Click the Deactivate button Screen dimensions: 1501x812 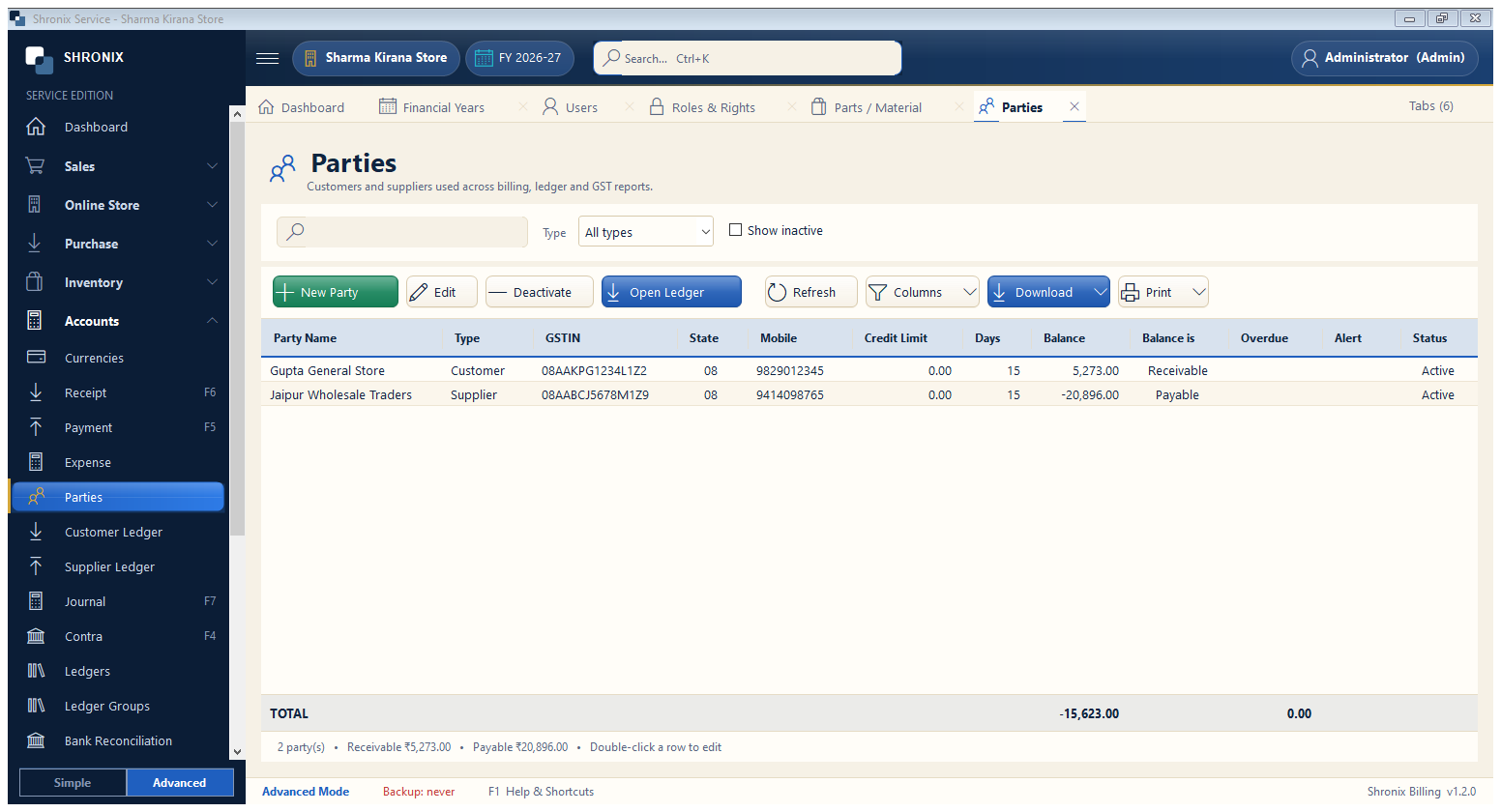click(540, 292)
